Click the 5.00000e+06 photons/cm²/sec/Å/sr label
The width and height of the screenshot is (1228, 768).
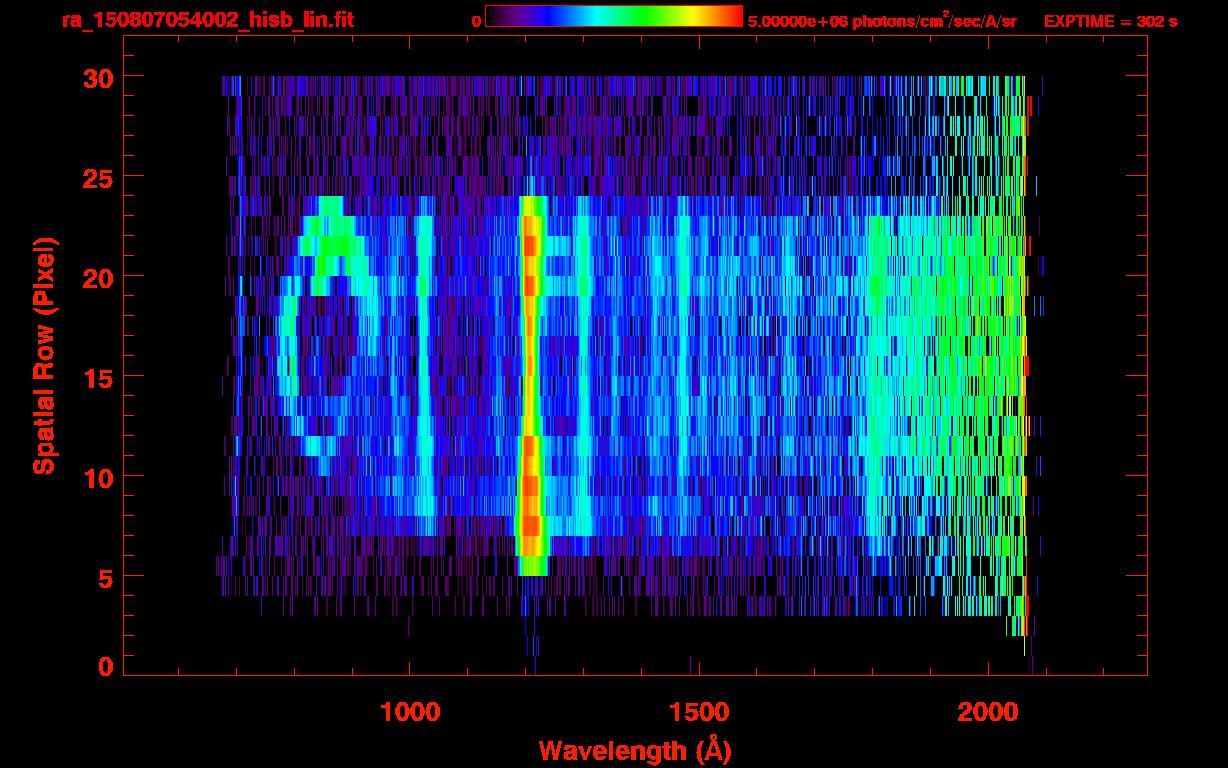pos(882,20)
